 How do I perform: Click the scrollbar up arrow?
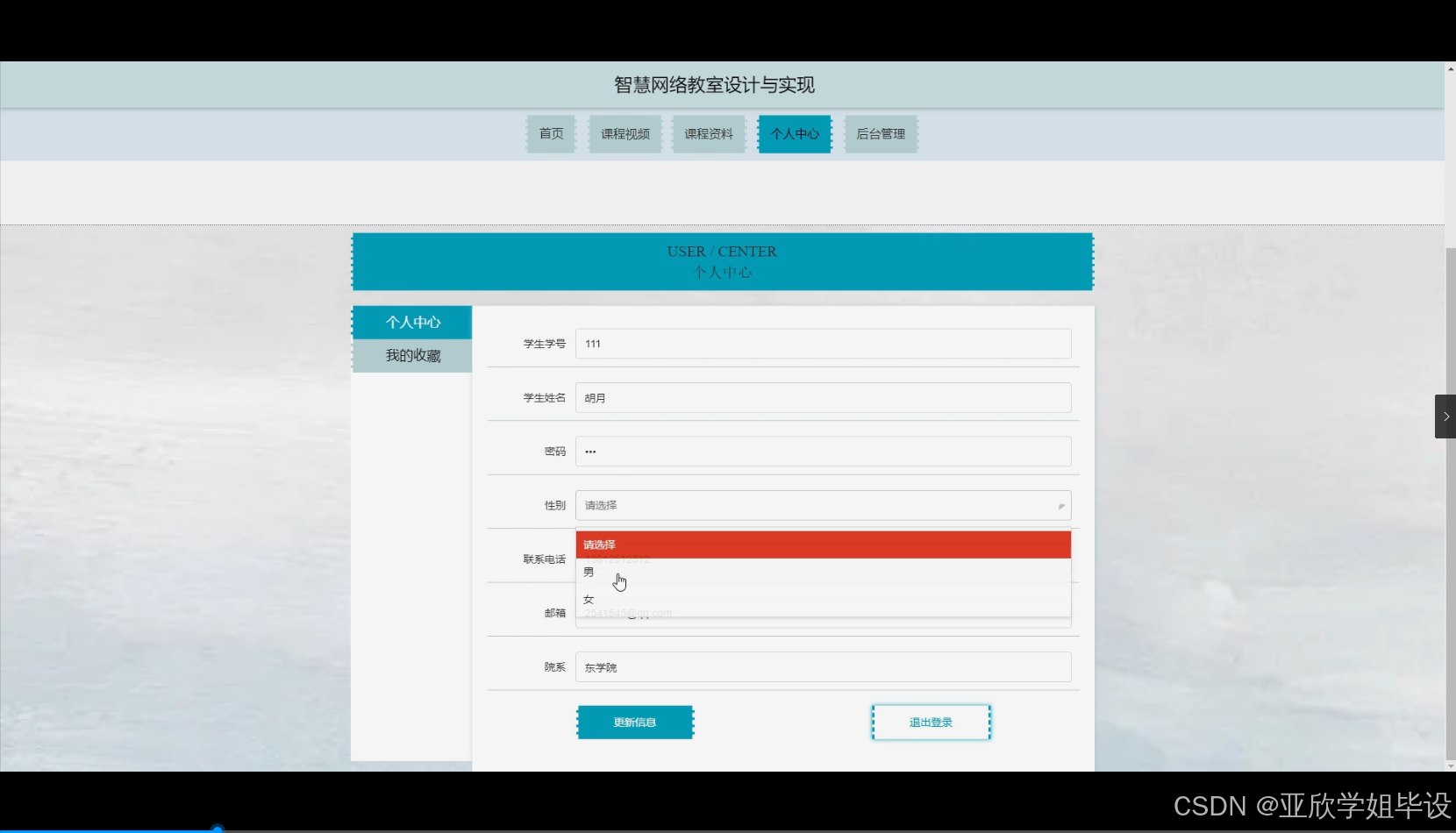1449,68
